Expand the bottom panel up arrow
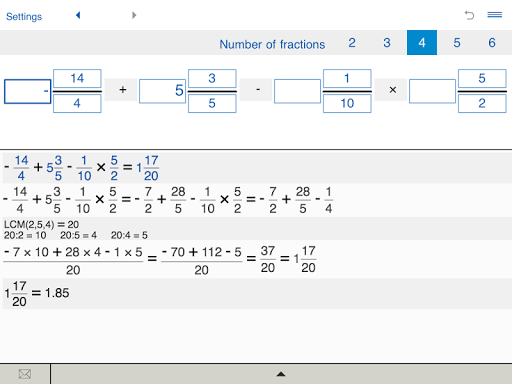 (x=281, y=374)
